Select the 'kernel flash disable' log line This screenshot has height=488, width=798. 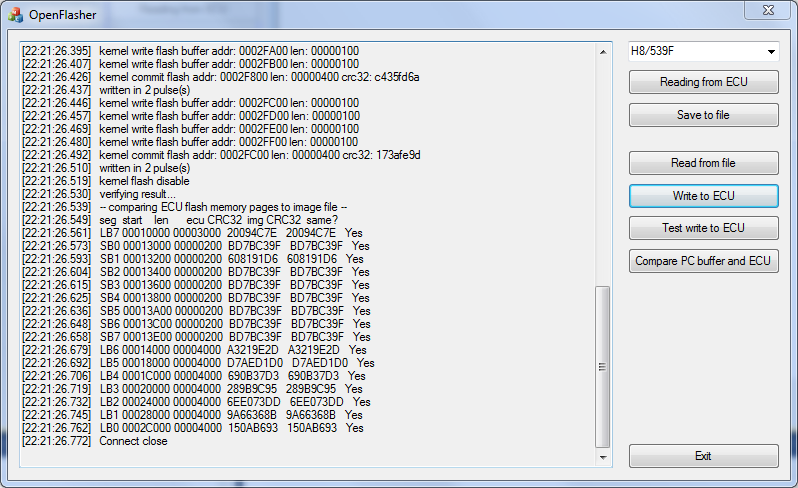pyautogui.click(x=139, y=180)
